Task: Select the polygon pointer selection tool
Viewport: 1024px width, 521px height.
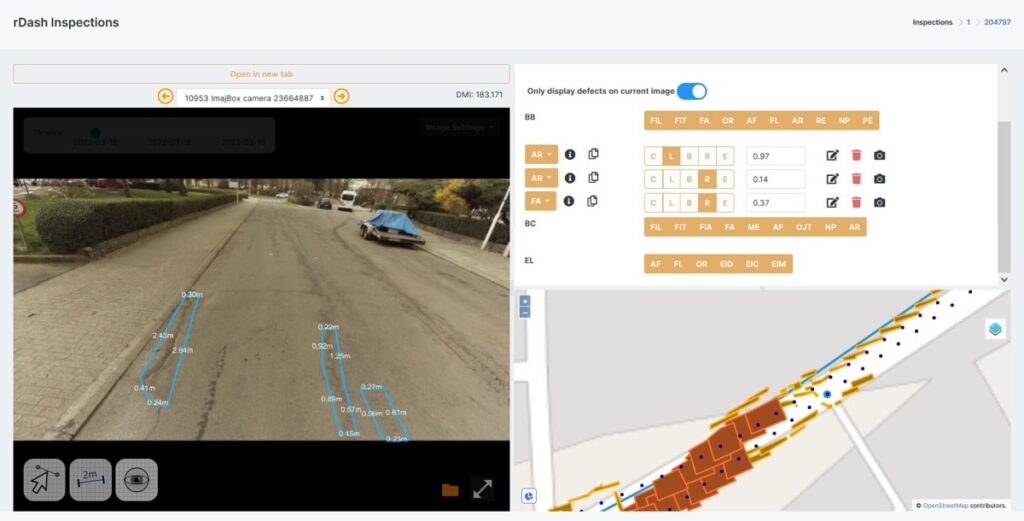Action: point(44,480)
